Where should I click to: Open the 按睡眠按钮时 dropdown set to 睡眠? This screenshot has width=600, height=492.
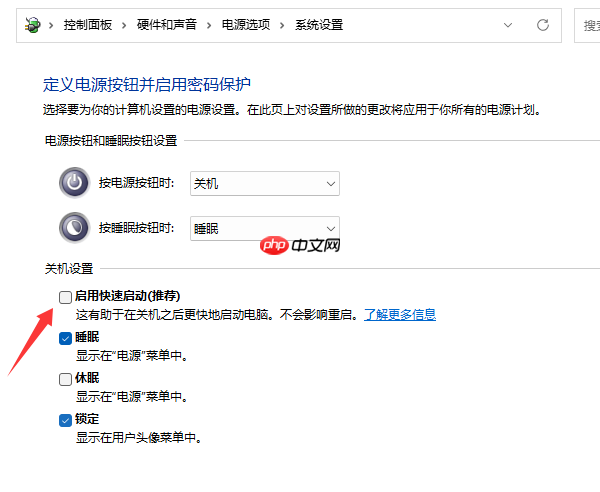pos(265,228)
